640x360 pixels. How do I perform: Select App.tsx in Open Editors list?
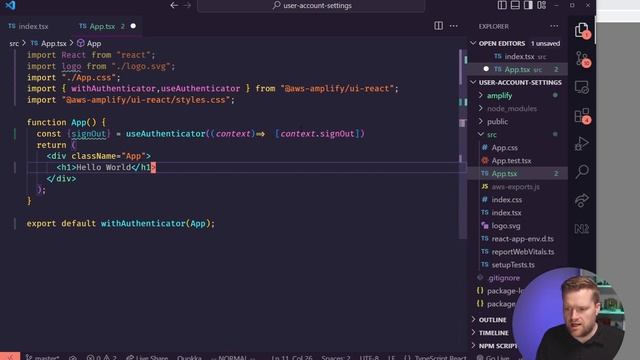tap(518, 69)
